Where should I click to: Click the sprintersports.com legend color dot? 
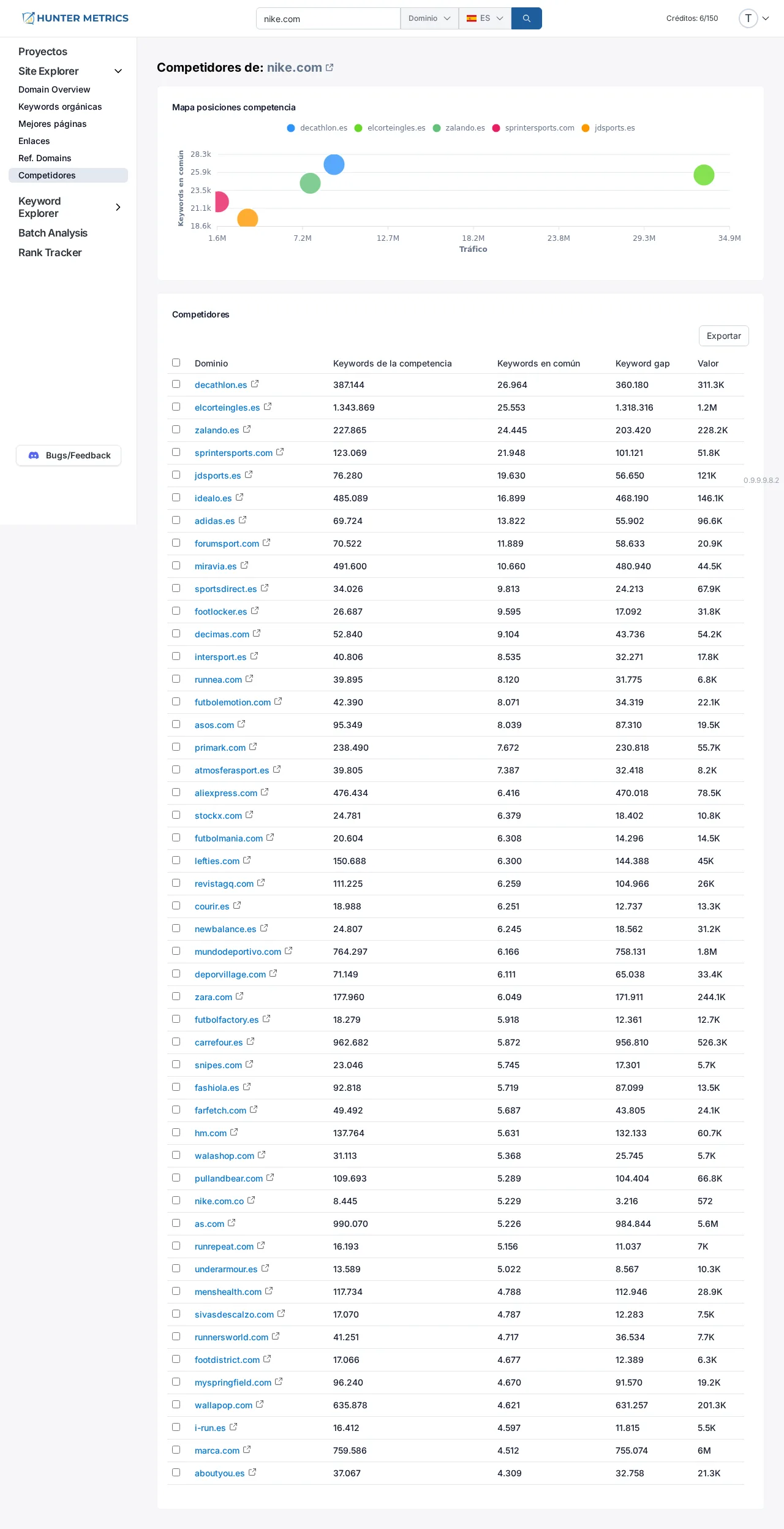[496, 127]
